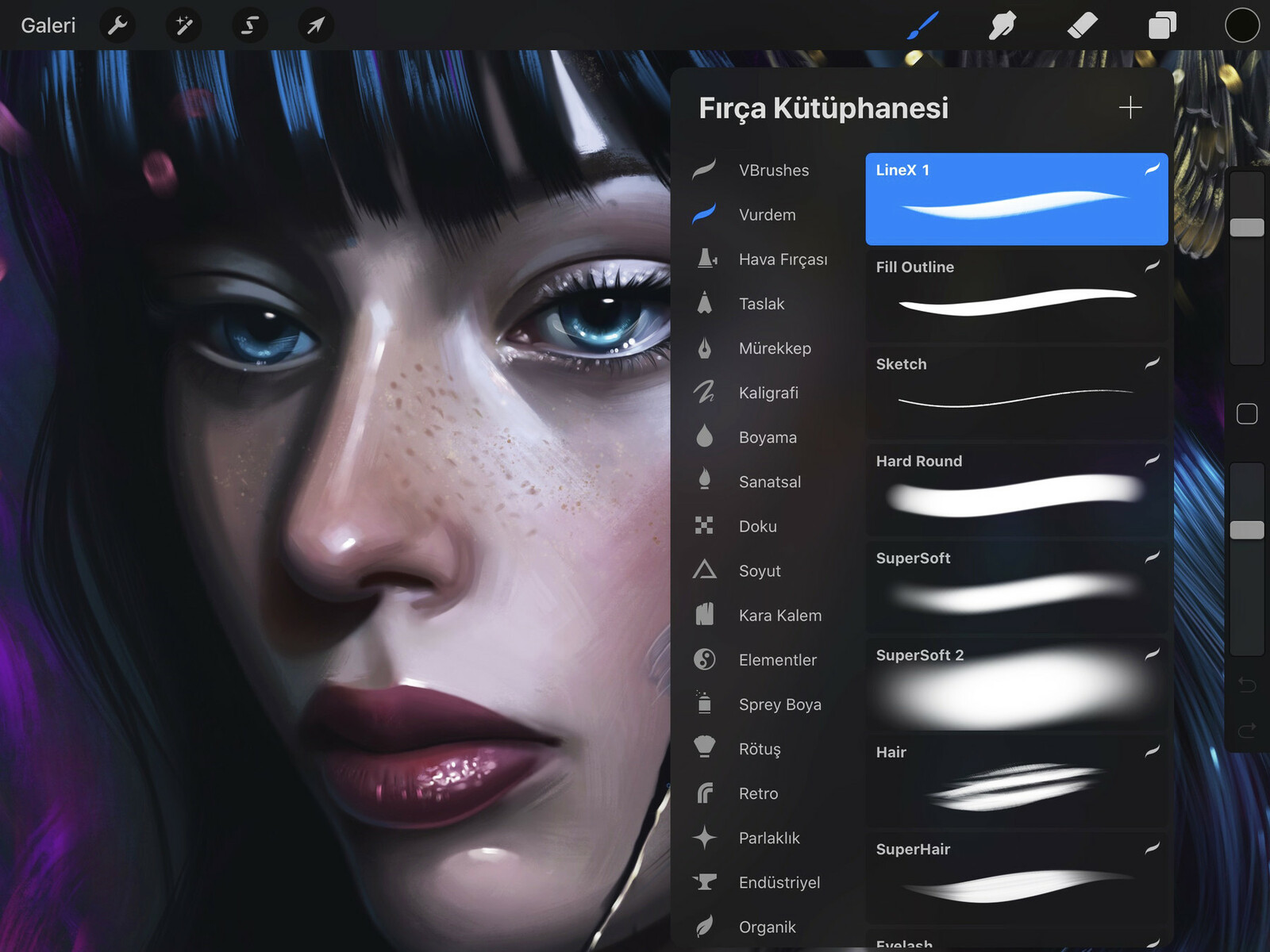The width and height of the screenshot is (1270, 952).
Task: Click the brush size slider handle
Action: pos(1247,228)
